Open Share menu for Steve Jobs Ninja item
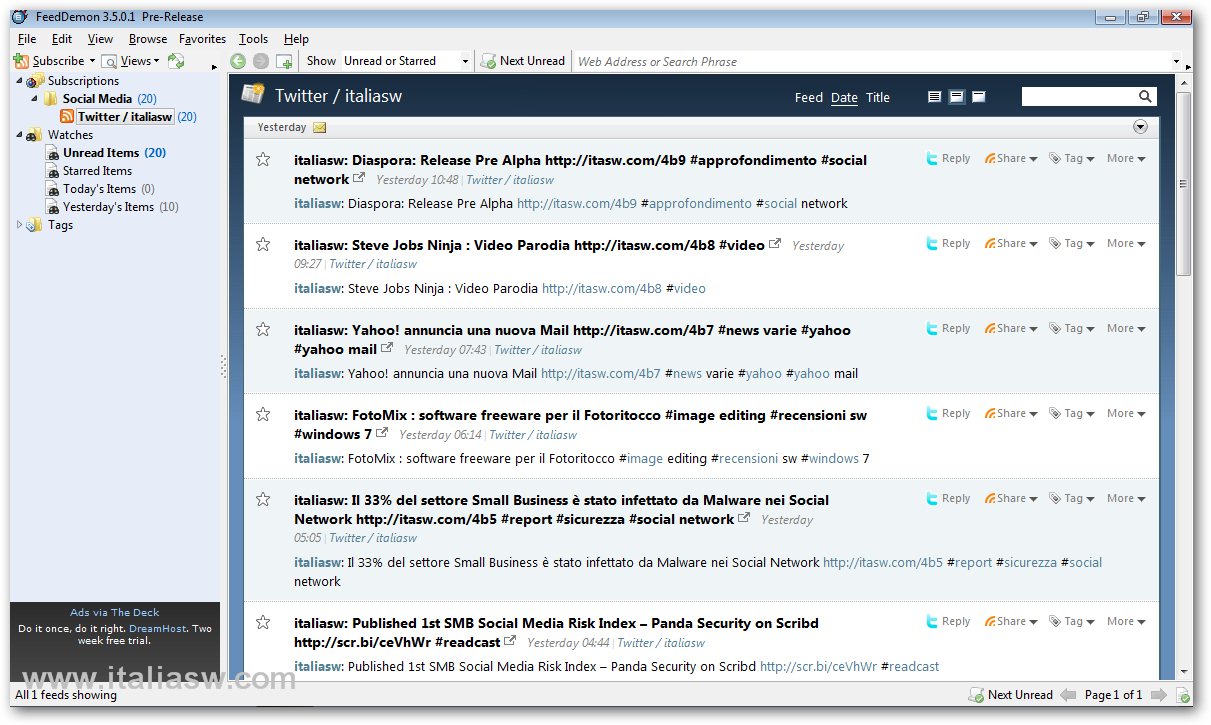The height and width of the screenshot is (725, 1211). pyautogui.click(x=1011, y=243)
